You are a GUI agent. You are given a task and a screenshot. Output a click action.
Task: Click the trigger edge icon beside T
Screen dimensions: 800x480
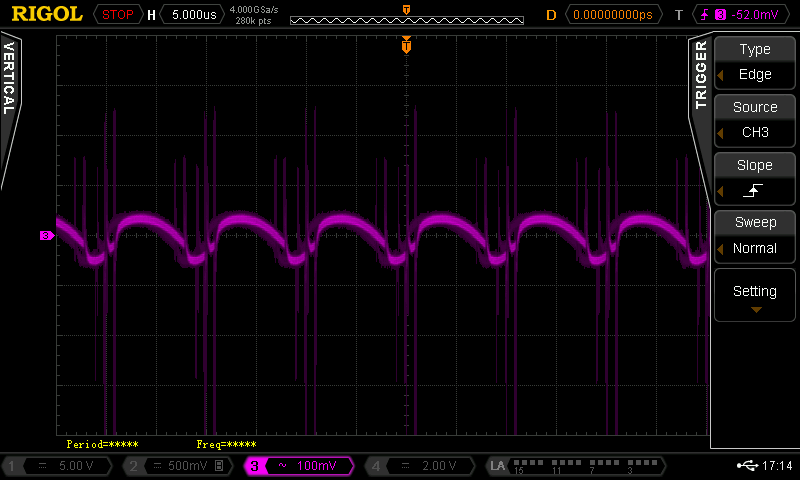[x=705, y=14]
